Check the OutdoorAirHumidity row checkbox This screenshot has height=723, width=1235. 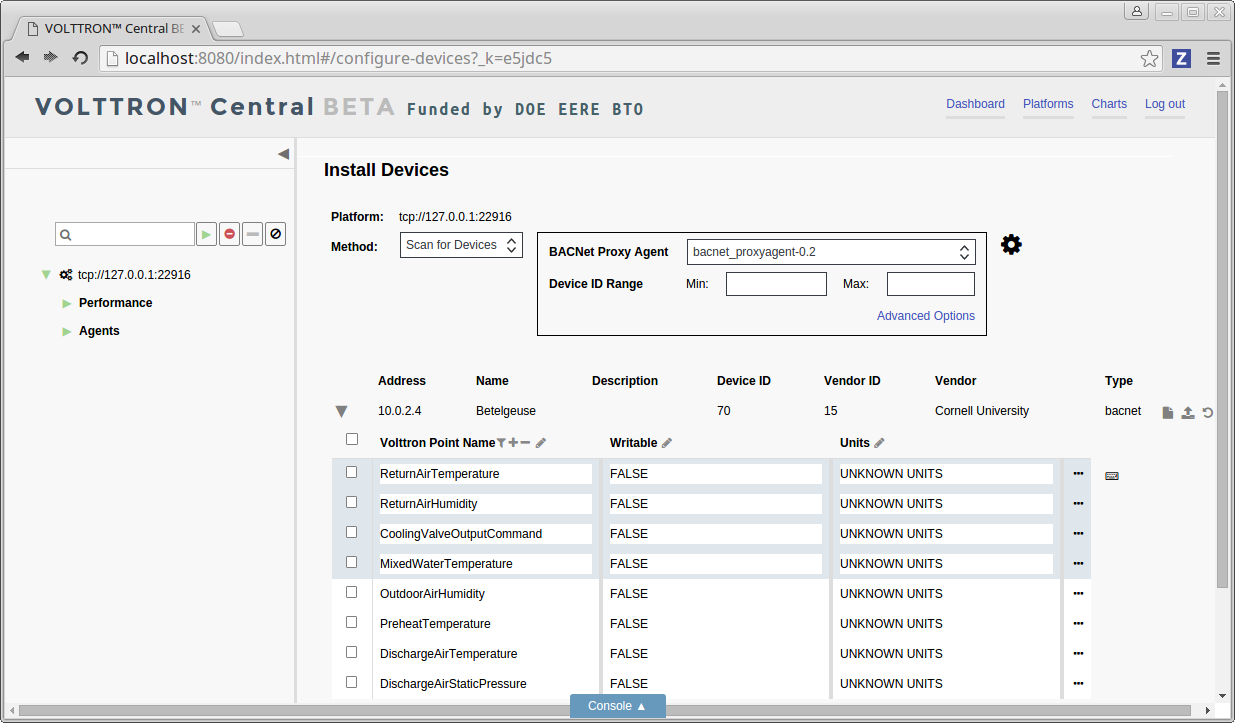point(351,592)
